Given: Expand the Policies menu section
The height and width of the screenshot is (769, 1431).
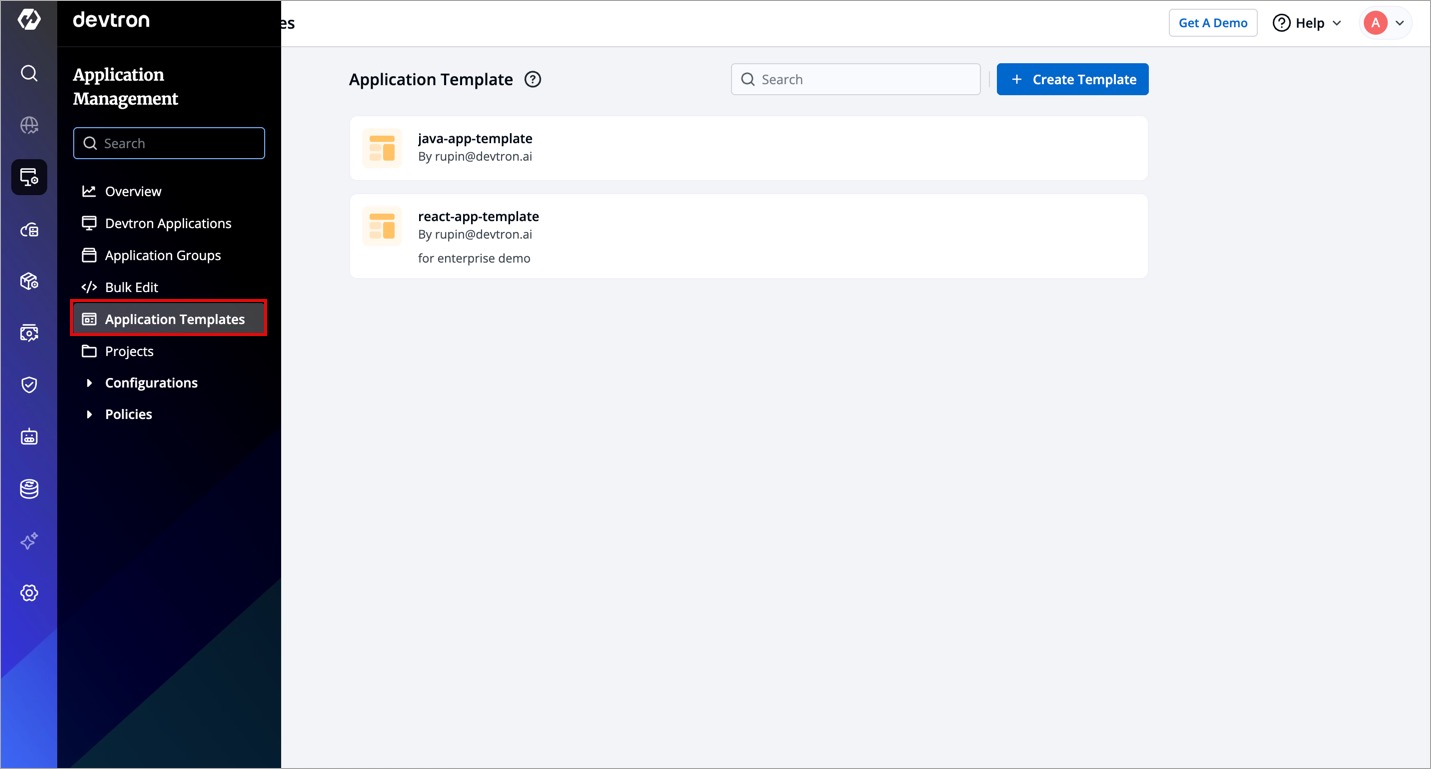Looking at the screenshot, I should coord(128,414).
